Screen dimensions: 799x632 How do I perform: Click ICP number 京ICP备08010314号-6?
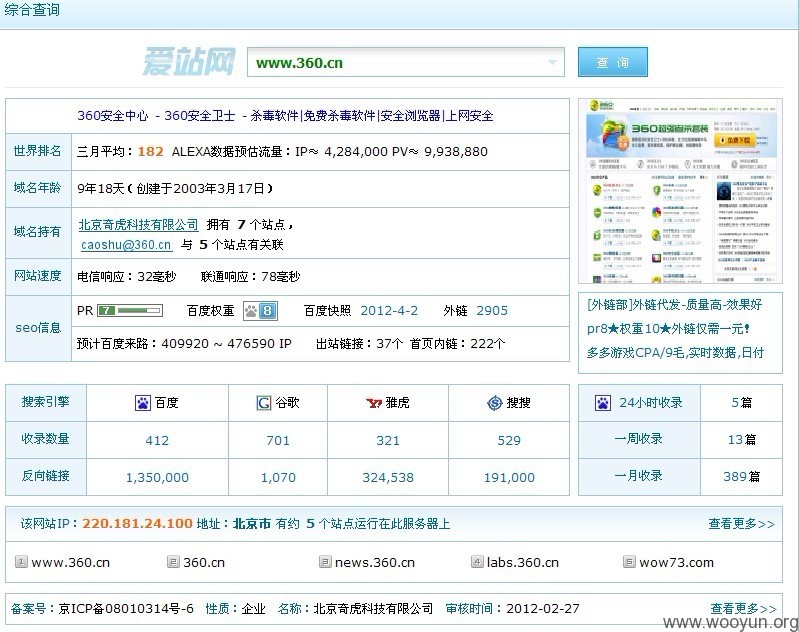[x=126, y=609]
